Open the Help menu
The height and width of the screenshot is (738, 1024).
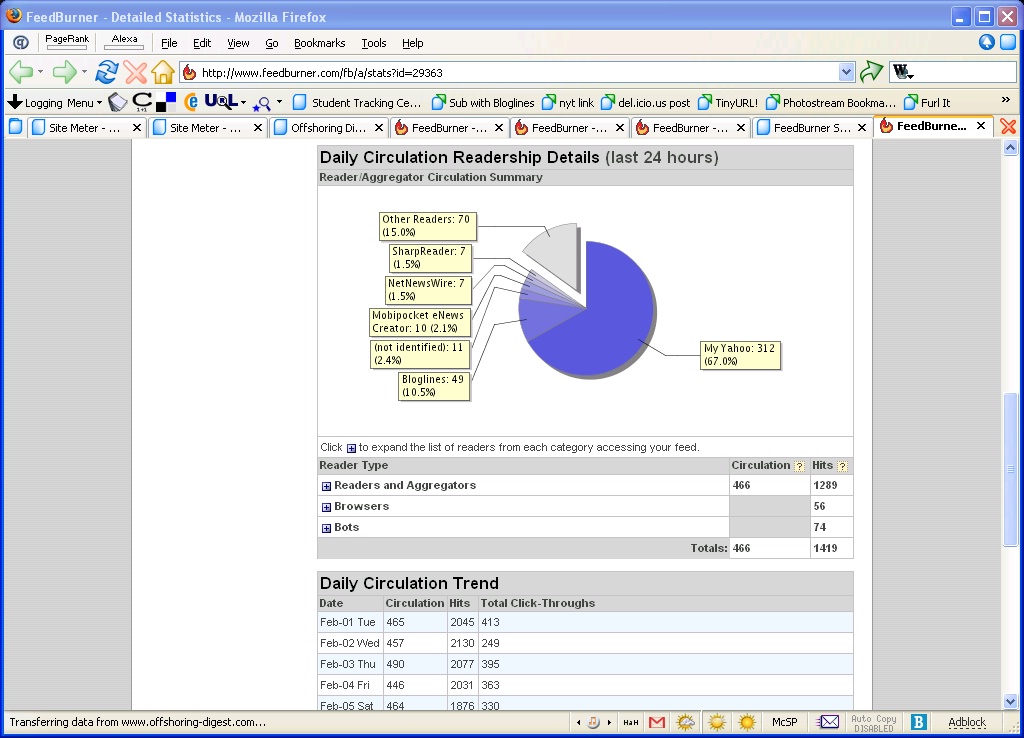[x=412, y=43]
